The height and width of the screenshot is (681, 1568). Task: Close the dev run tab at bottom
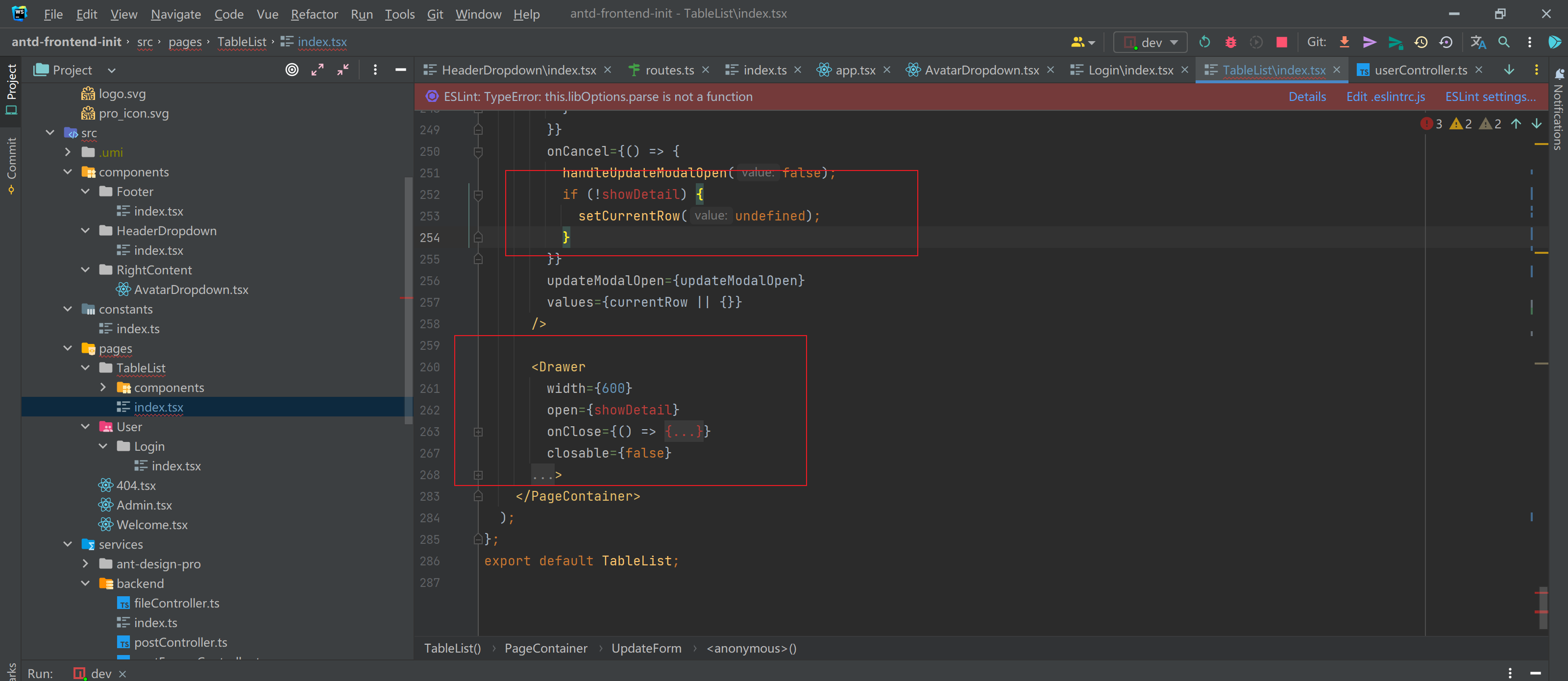[x=122, y=673]
